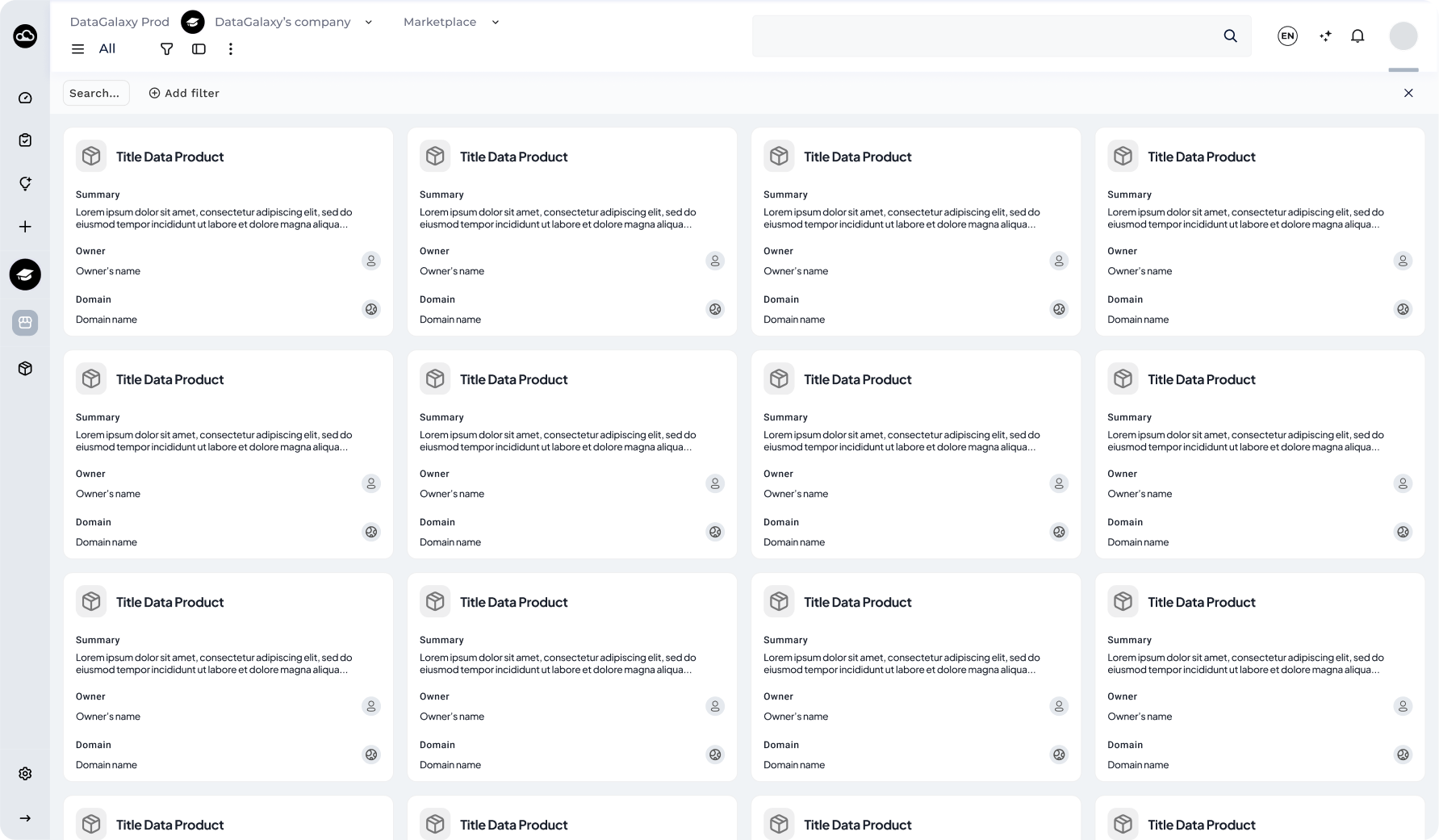This screenshot has width=1439, height=840.
Task: Select the black graduation cap sidebar icon
Action: 25,274
